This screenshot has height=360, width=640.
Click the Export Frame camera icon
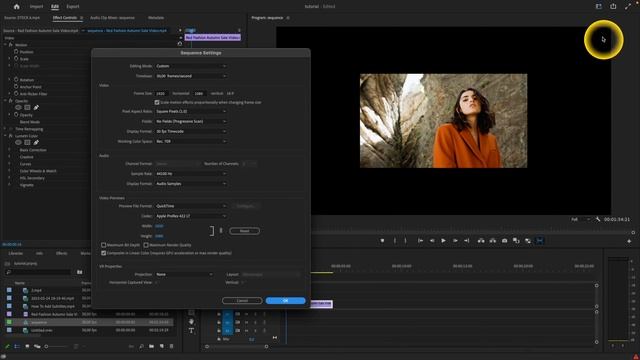[504, 241]
